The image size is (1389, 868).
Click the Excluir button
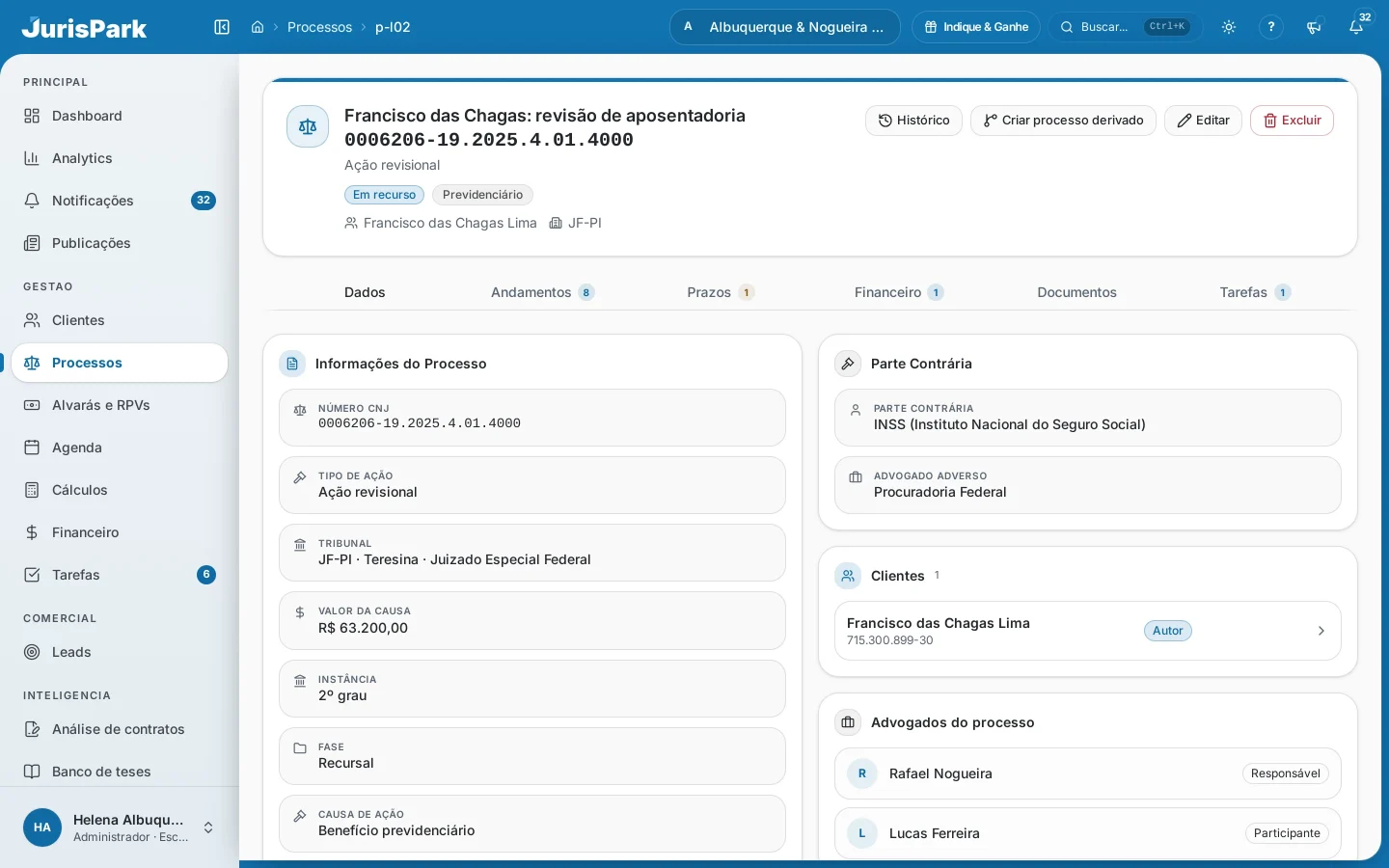point(1292,121)
